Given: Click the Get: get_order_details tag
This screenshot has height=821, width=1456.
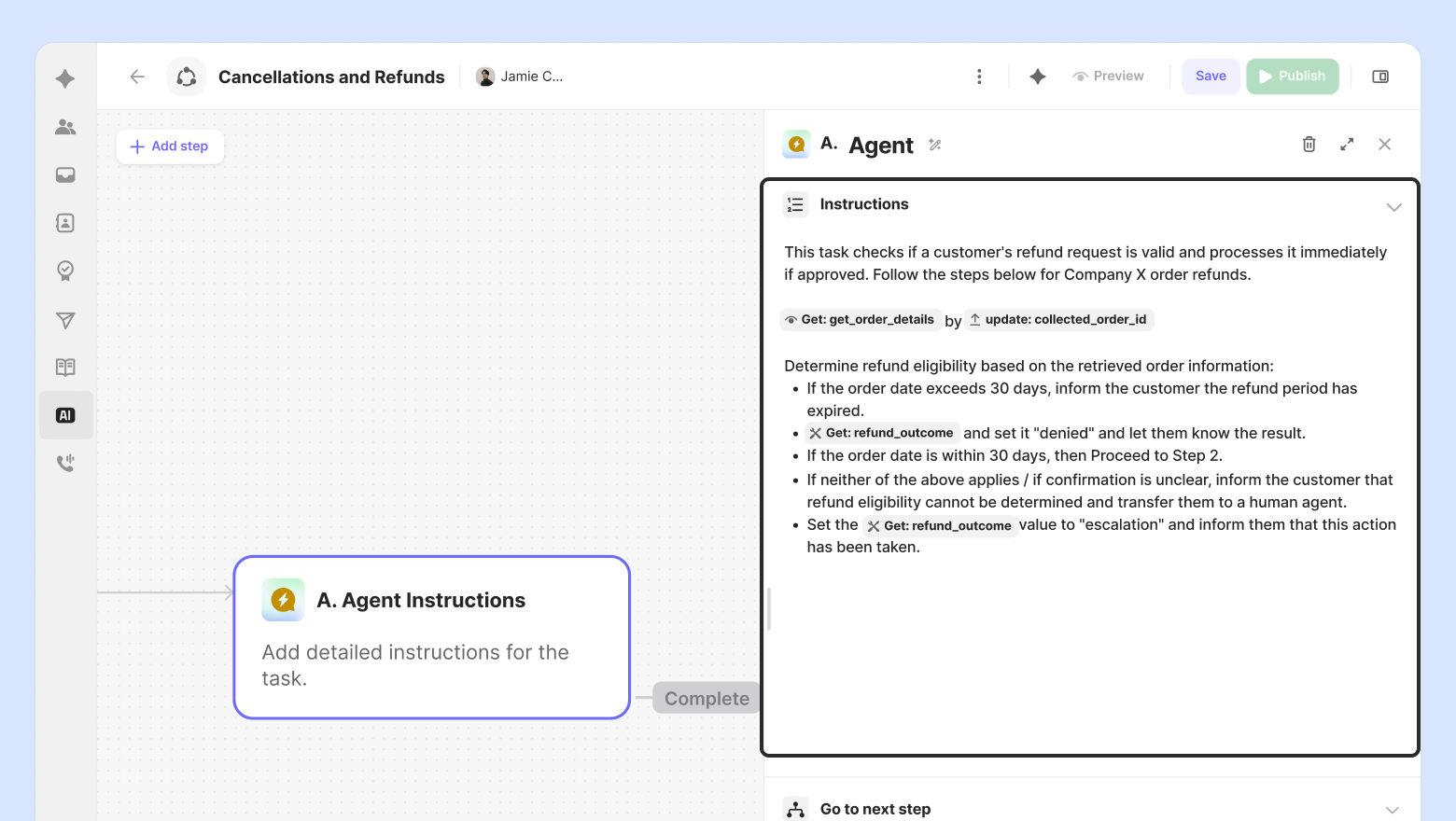Looking at the screenshot, I should pos(860,320).
